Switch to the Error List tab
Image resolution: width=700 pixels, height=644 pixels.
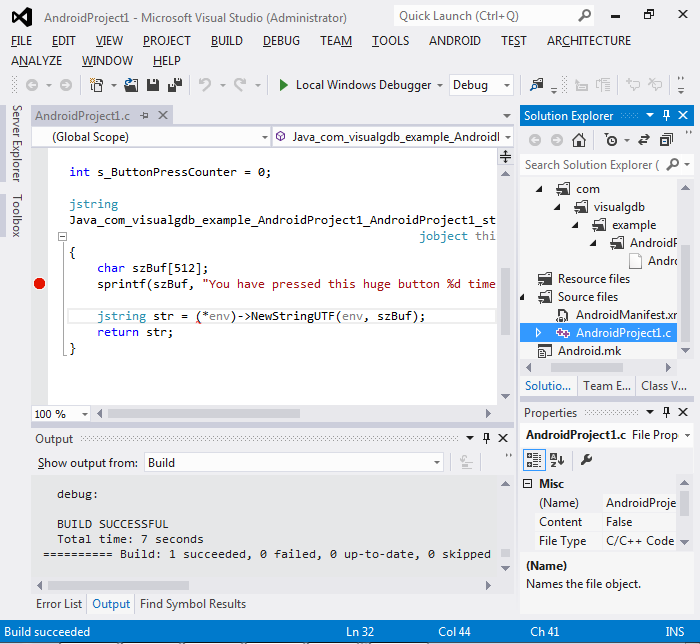tap(59, 604)
